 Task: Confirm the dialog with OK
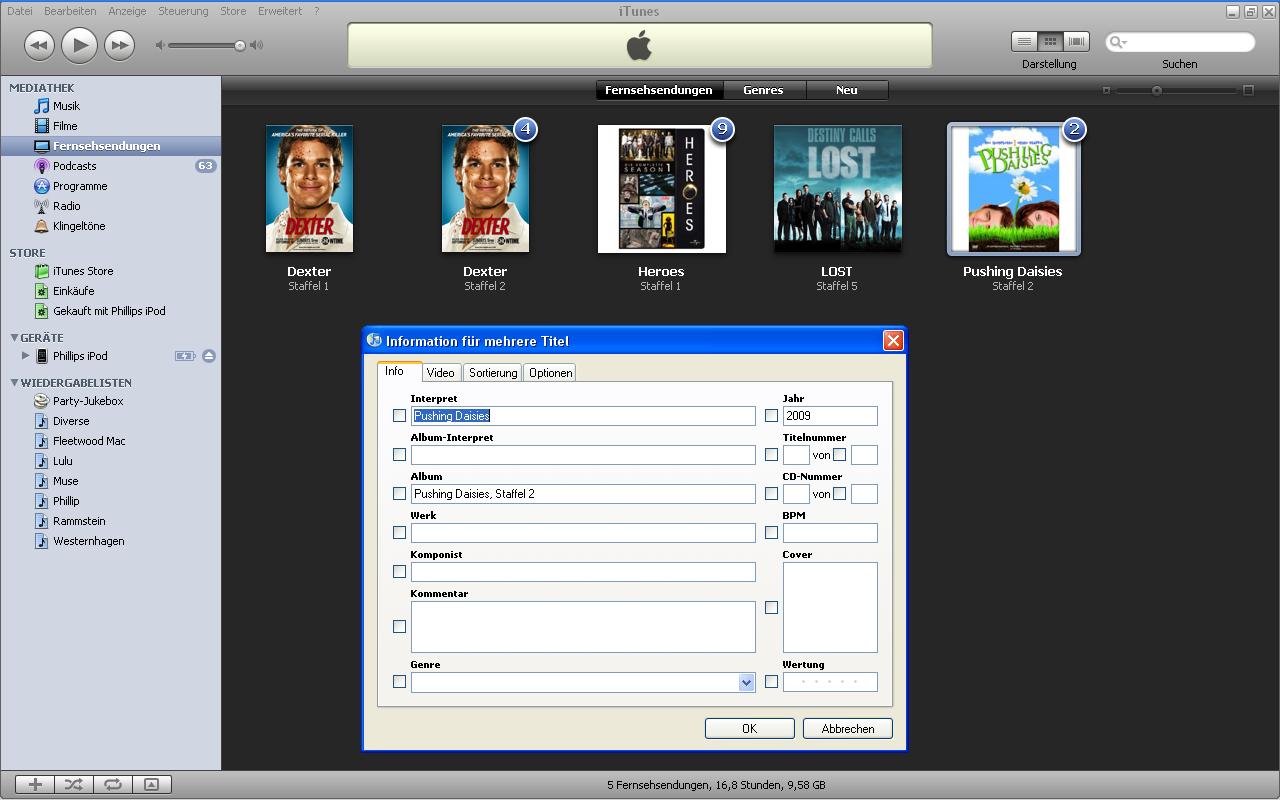click(749, 729)
